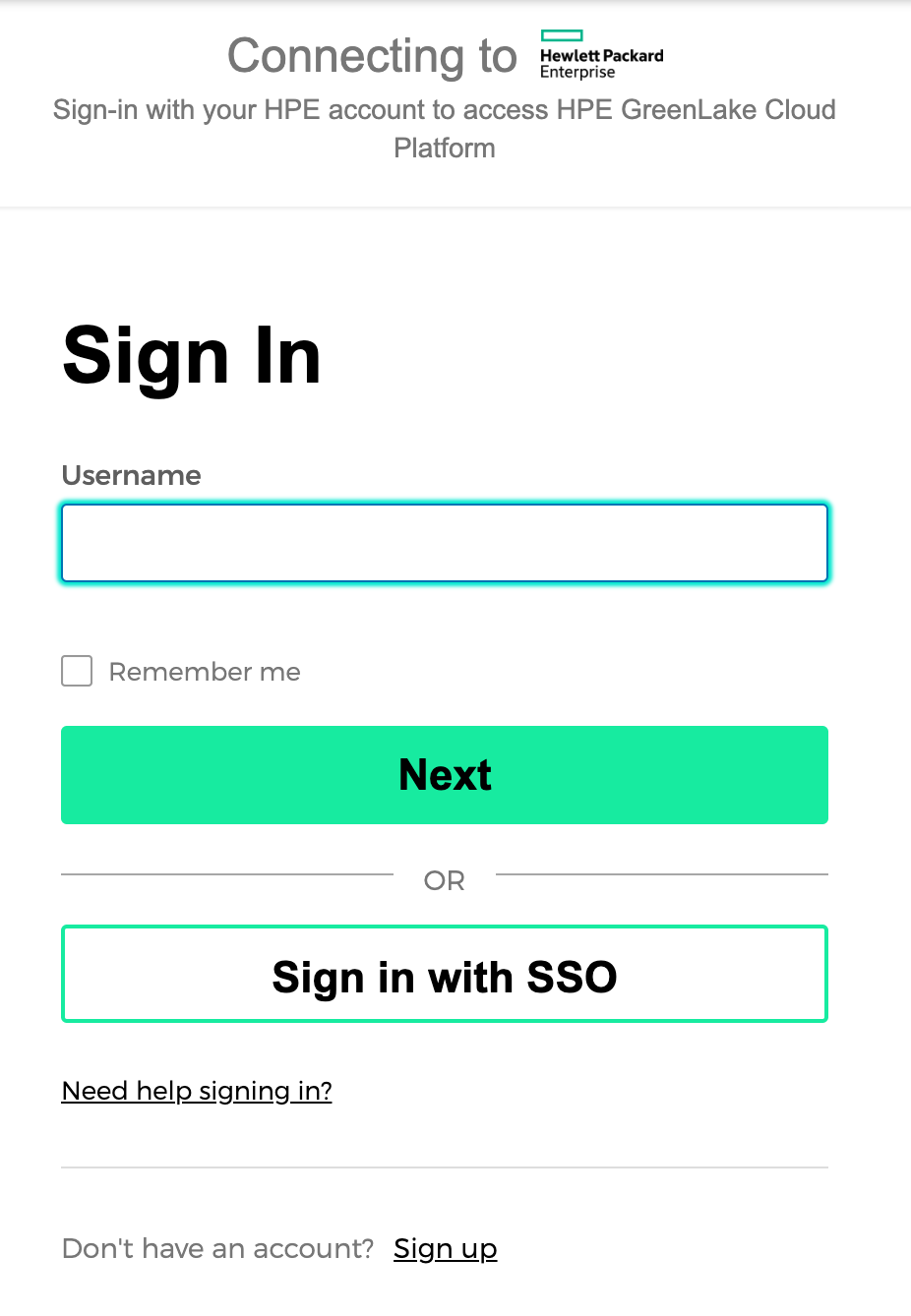Click the Sign In heading

[192, 356]
